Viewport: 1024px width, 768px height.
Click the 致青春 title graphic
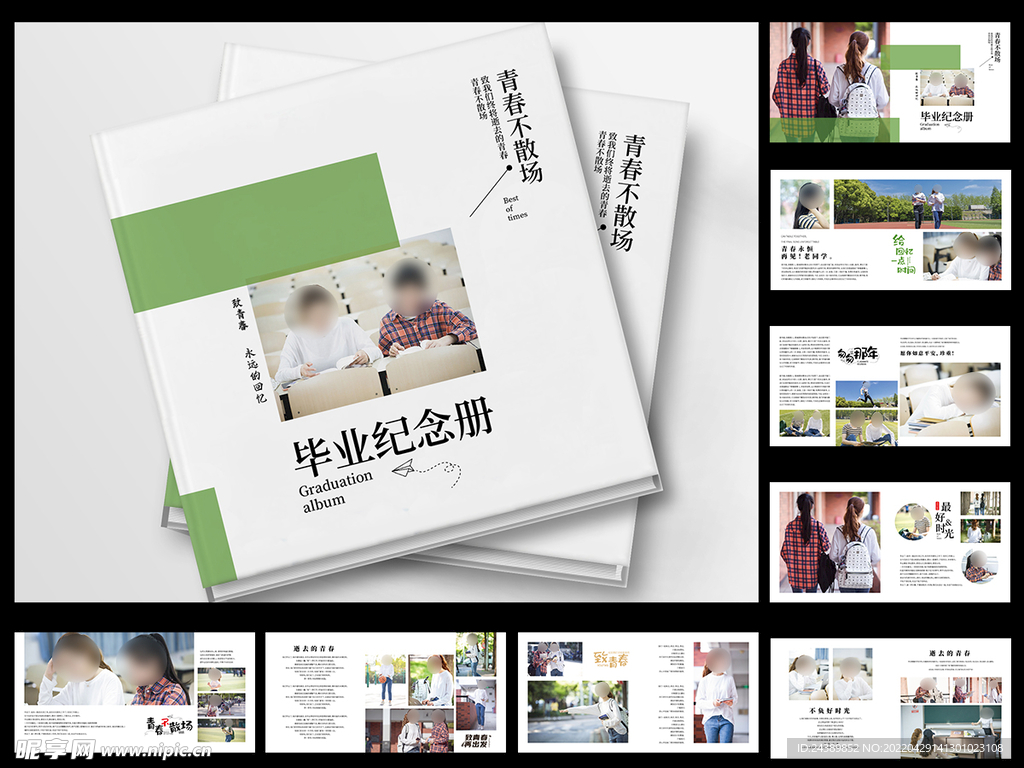[x=612, y=659]
